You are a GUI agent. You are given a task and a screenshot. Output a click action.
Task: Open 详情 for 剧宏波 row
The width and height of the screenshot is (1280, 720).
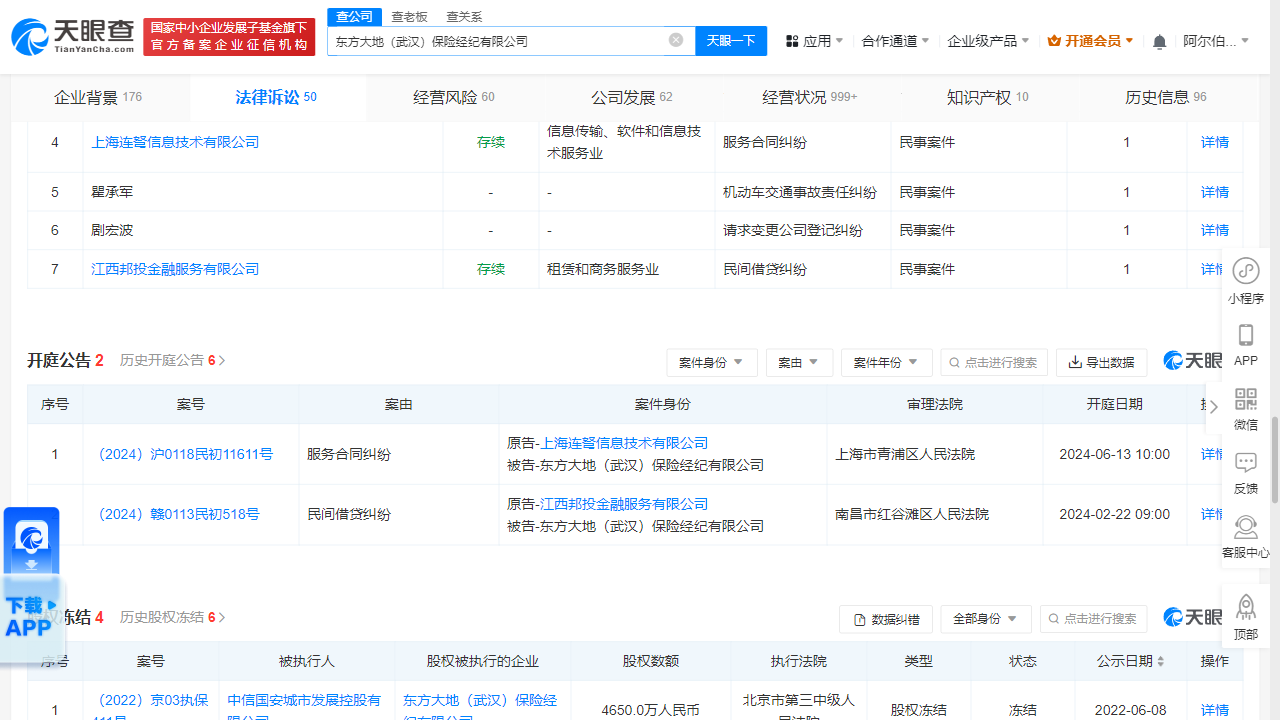[1215, 230]
